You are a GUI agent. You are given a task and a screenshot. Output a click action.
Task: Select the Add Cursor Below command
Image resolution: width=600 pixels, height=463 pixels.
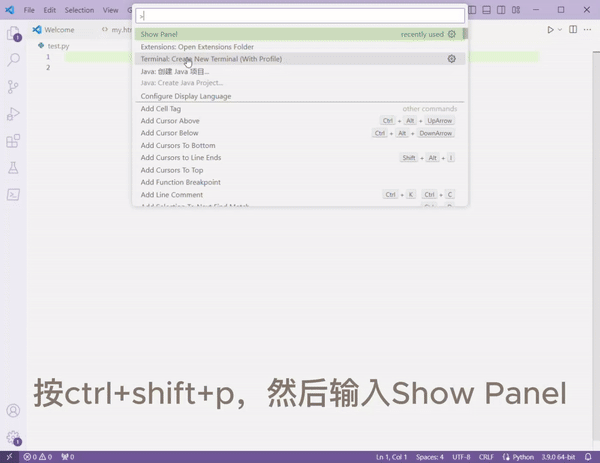(300, 133)
